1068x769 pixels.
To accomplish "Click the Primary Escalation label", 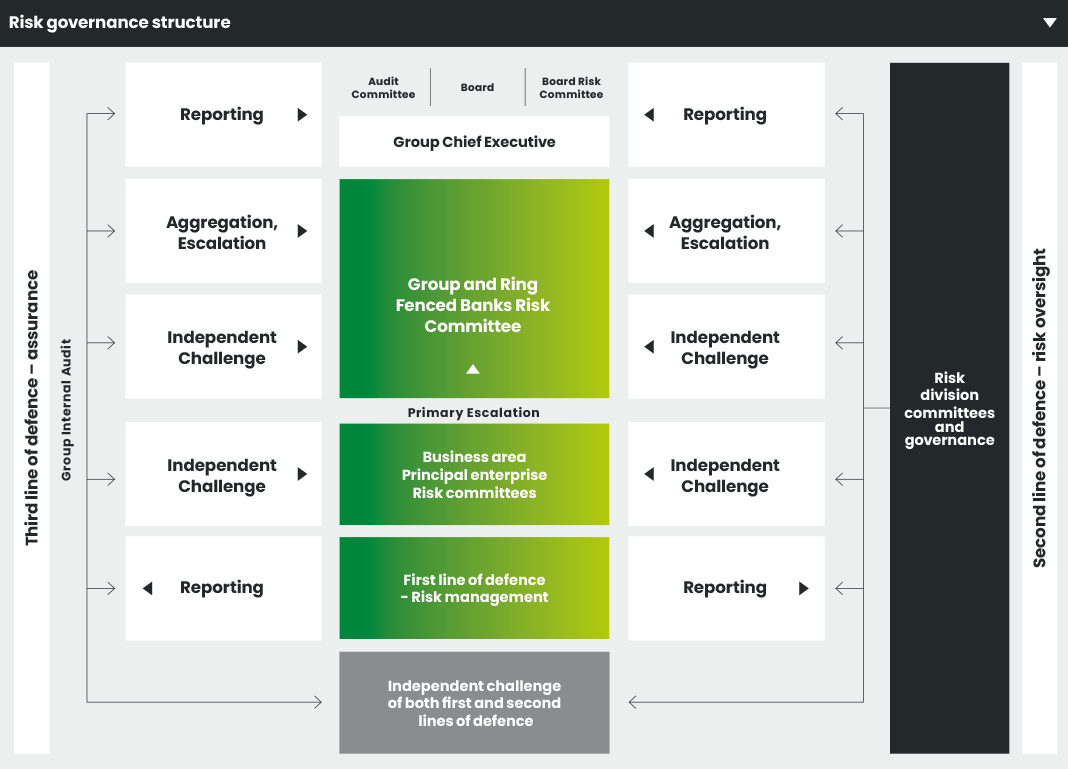I will 473,412.
